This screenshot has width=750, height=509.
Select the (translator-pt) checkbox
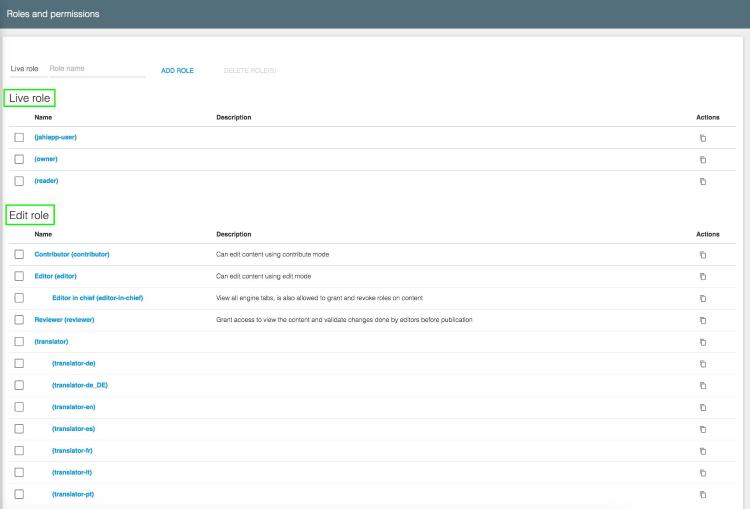point(19,494)
